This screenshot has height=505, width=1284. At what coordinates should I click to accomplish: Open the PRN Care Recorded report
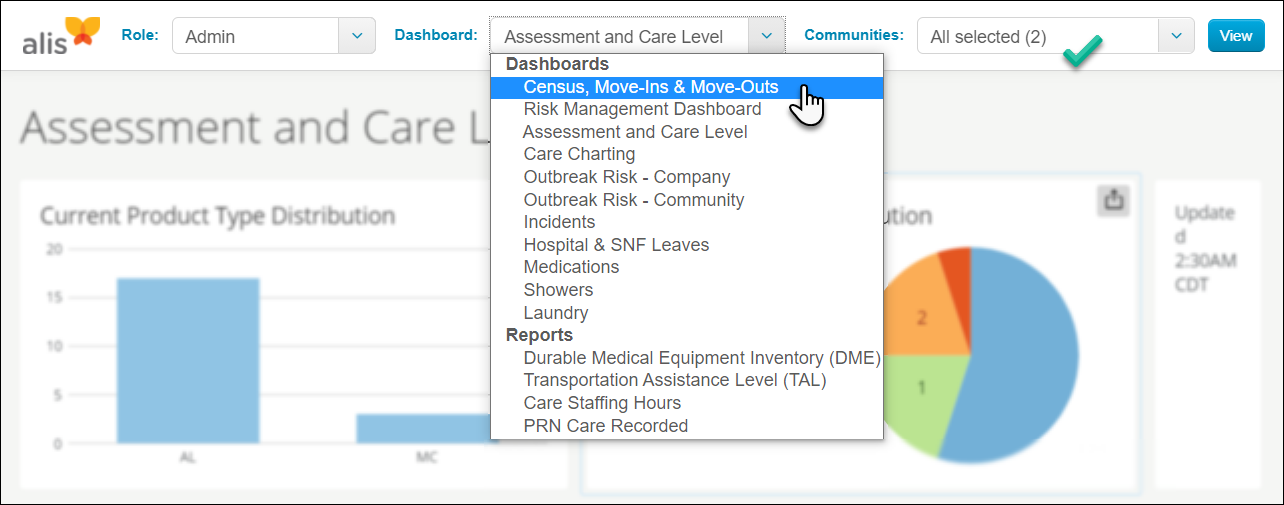click(x=605, y=426)
